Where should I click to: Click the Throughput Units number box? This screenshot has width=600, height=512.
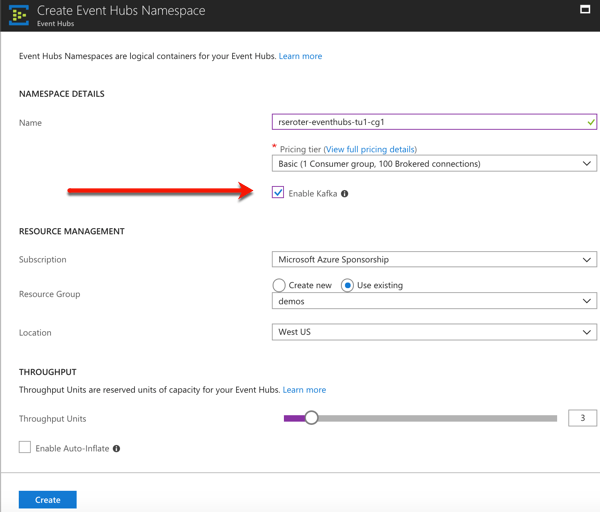(x=582, y=418)
